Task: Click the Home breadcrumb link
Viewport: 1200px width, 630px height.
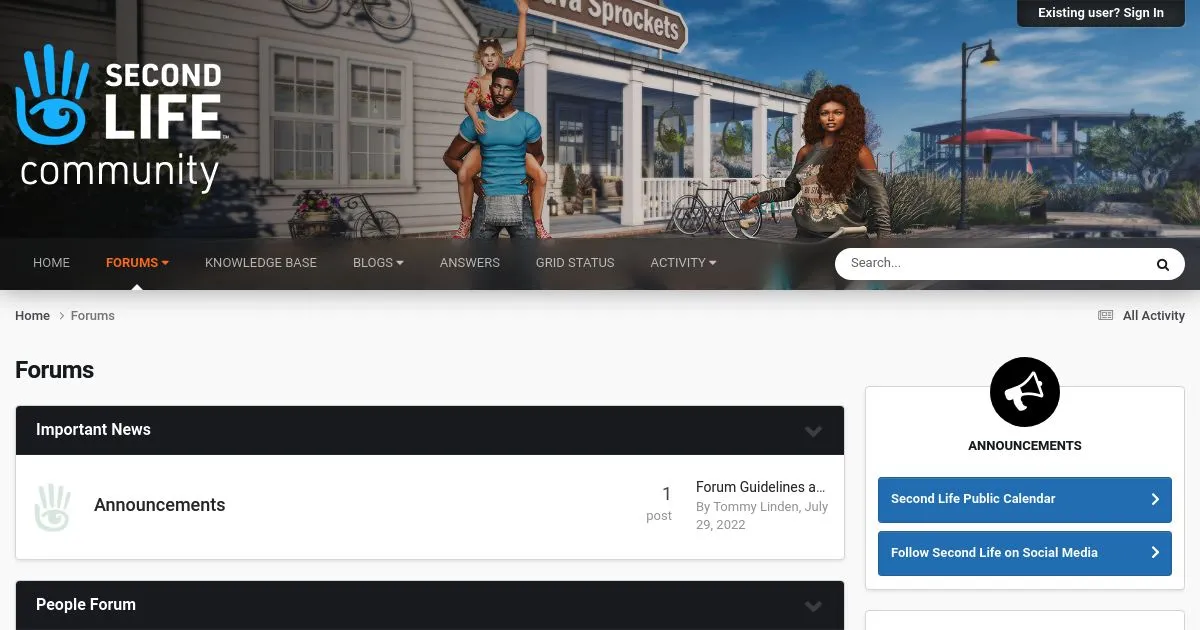Action: point(32,316)
